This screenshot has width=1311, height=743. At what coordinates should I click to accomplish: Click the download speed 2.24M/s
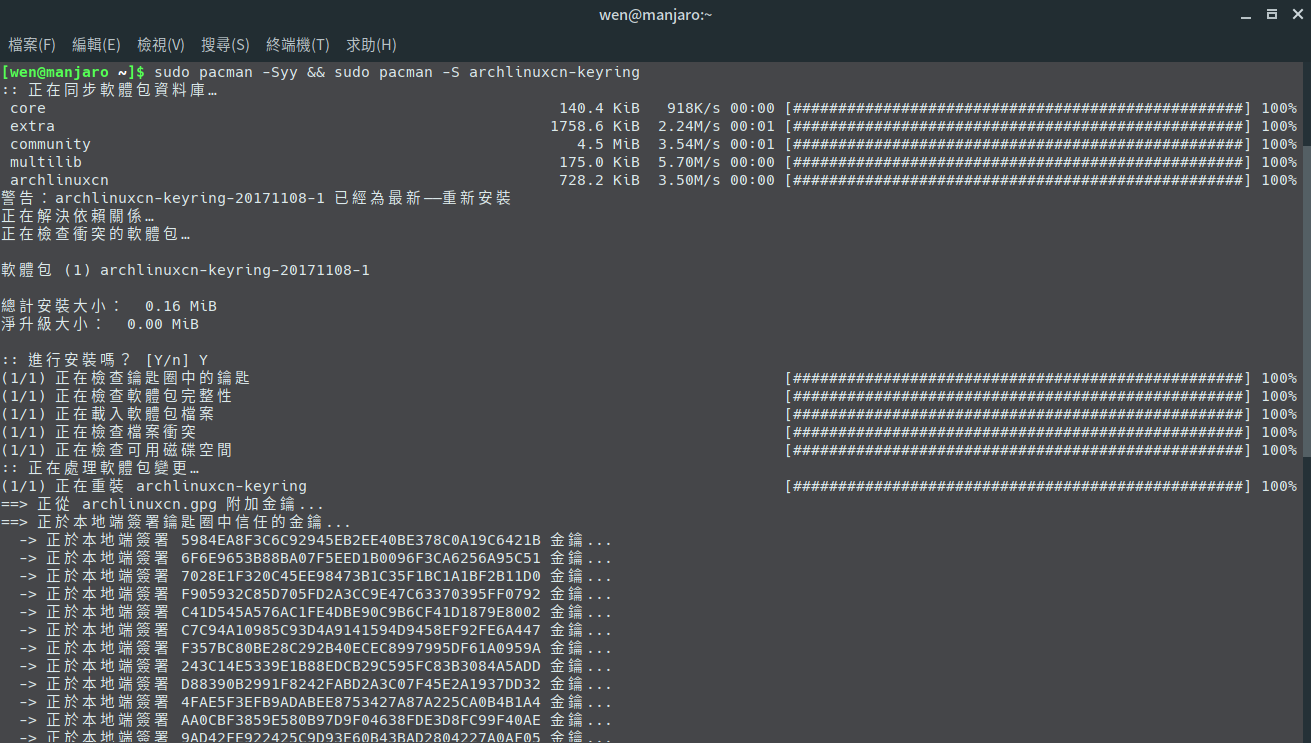click(689, 126)
